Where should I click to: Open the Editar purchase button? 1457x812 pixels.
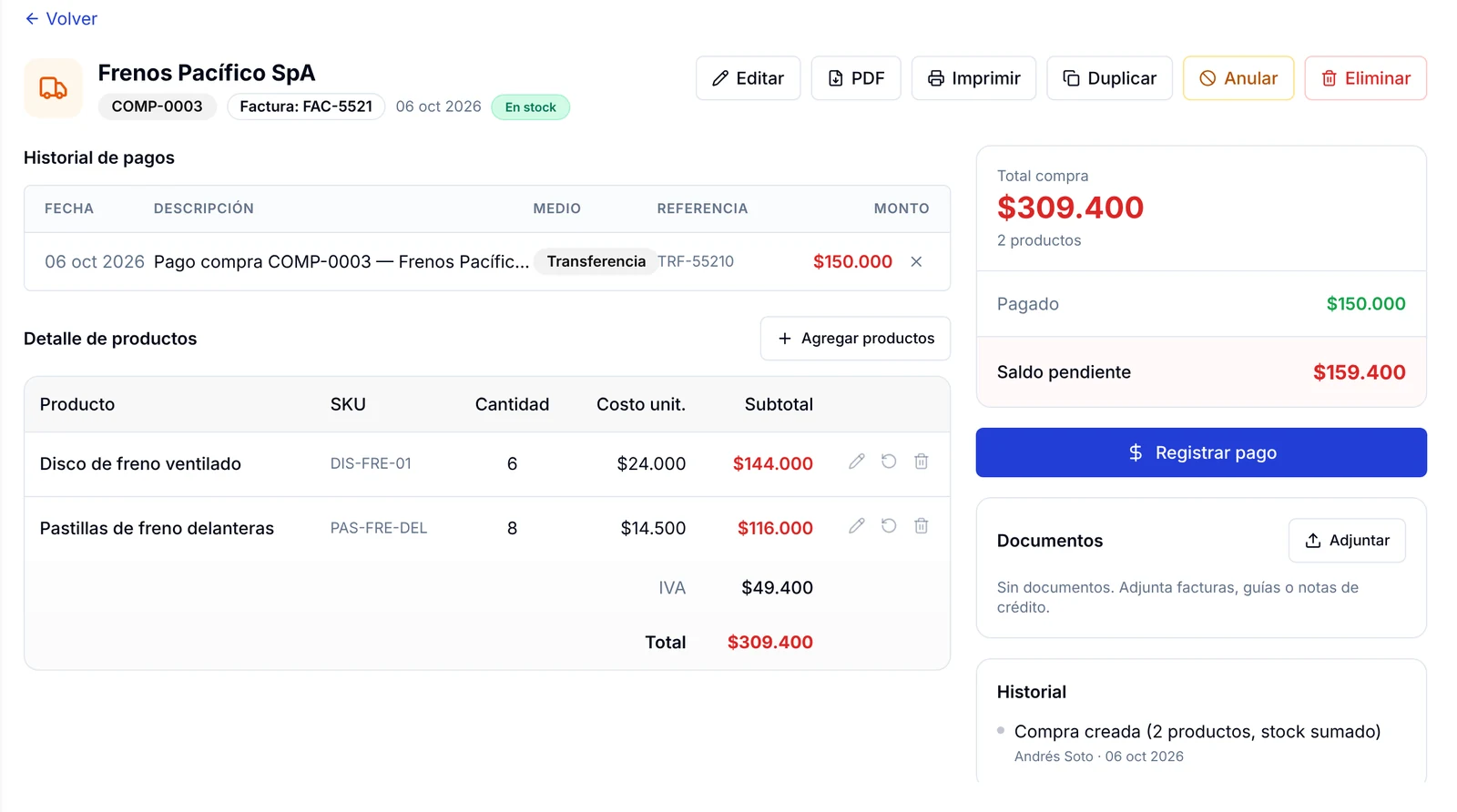click(748, 78)
